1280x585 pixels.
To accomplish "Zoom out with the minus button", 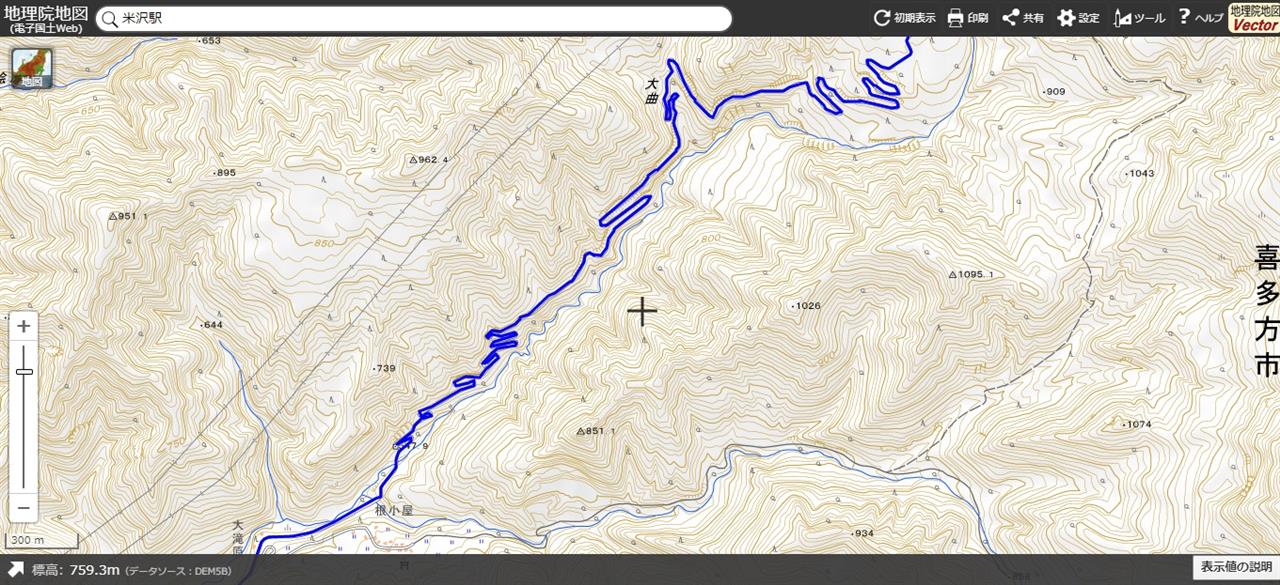I will click(24, 507).
